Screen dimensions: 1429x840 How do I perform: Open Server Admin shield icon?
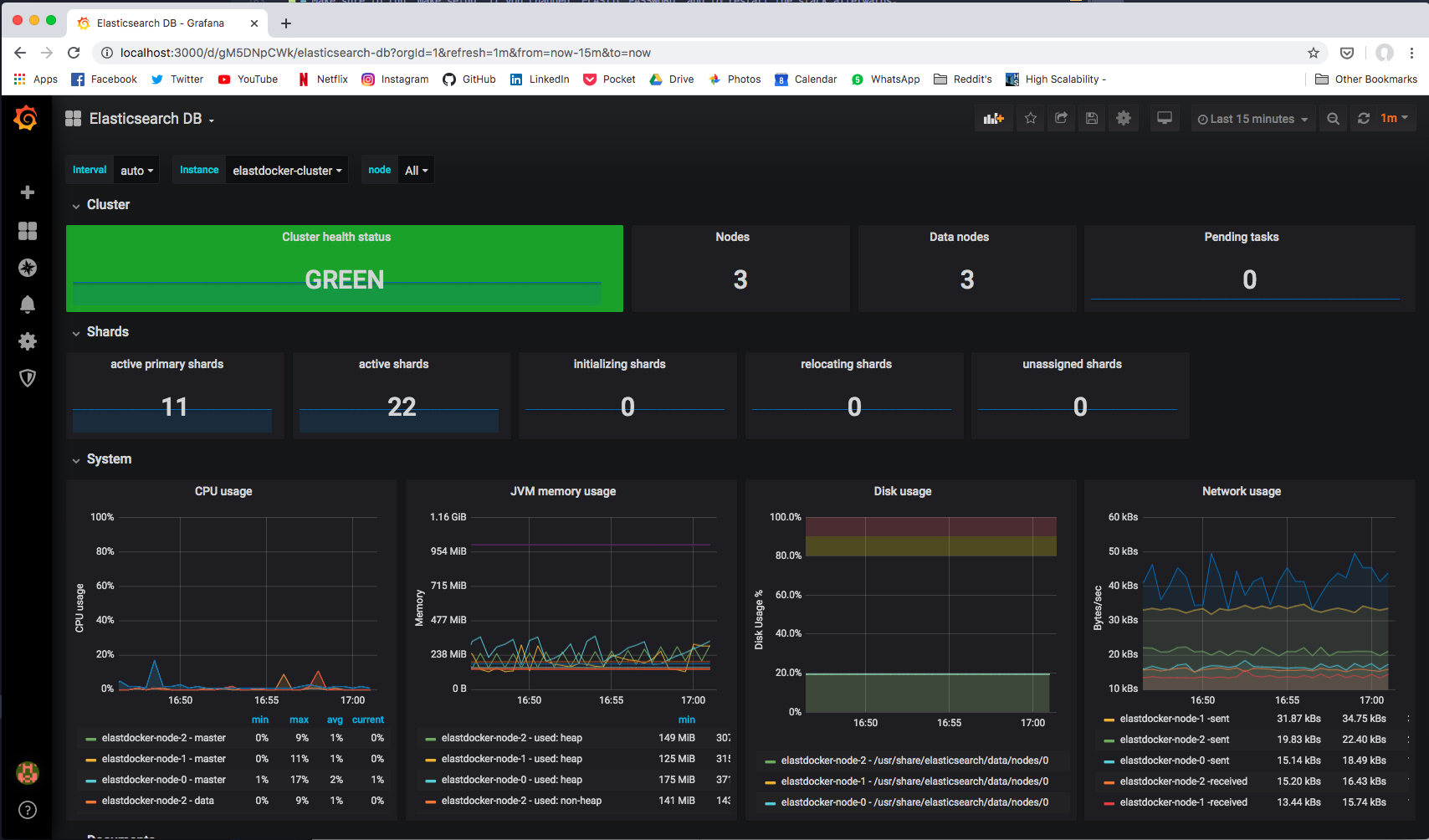point(28,378)
